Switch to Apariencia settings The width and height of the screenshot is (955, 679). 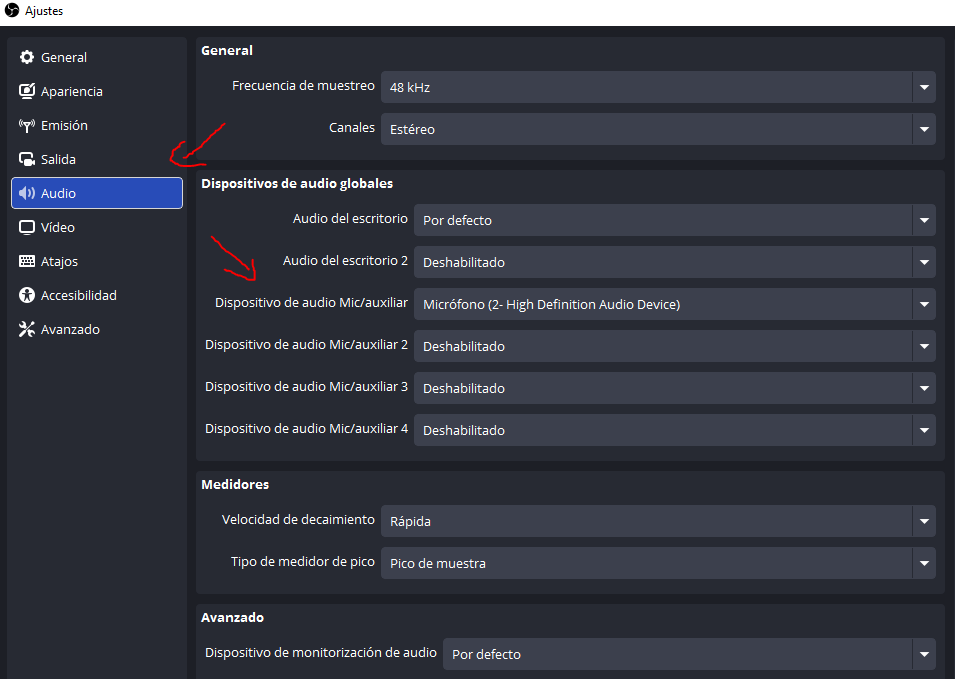point(97,91)
